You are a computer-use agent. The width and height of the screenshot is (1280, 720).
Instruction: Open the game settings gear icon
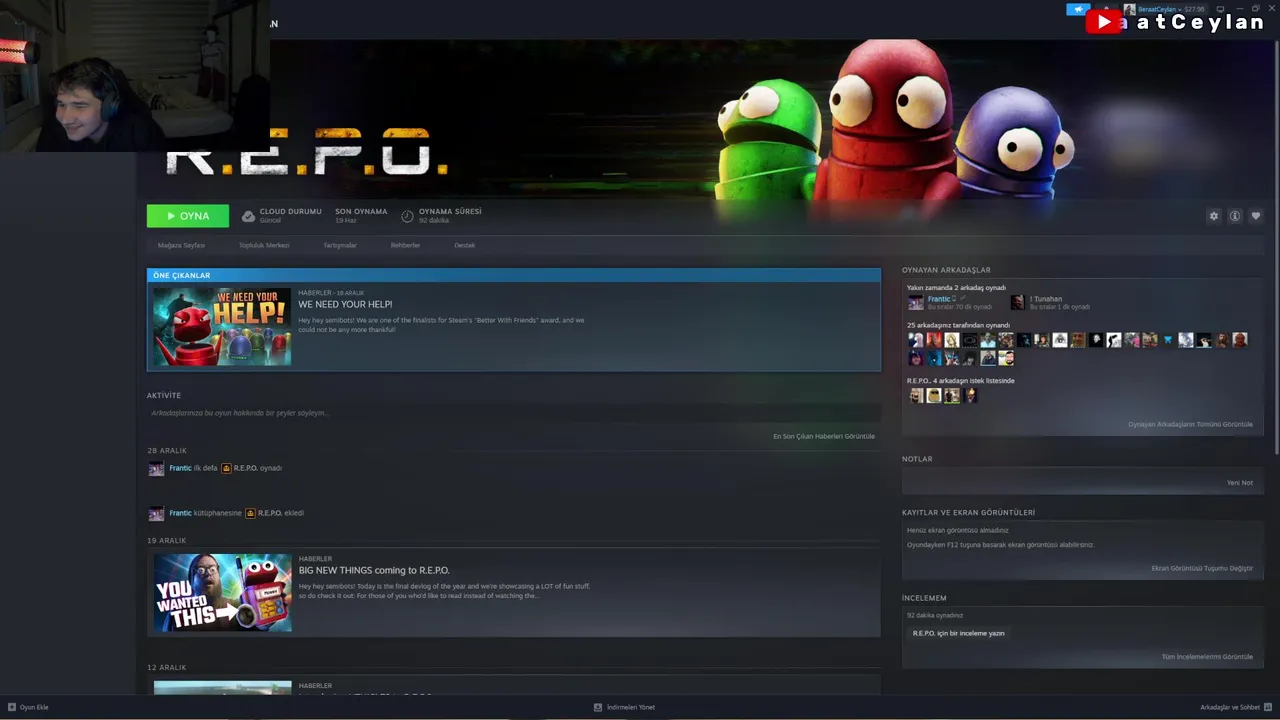pyautogui.click(x=1214, y=216)
